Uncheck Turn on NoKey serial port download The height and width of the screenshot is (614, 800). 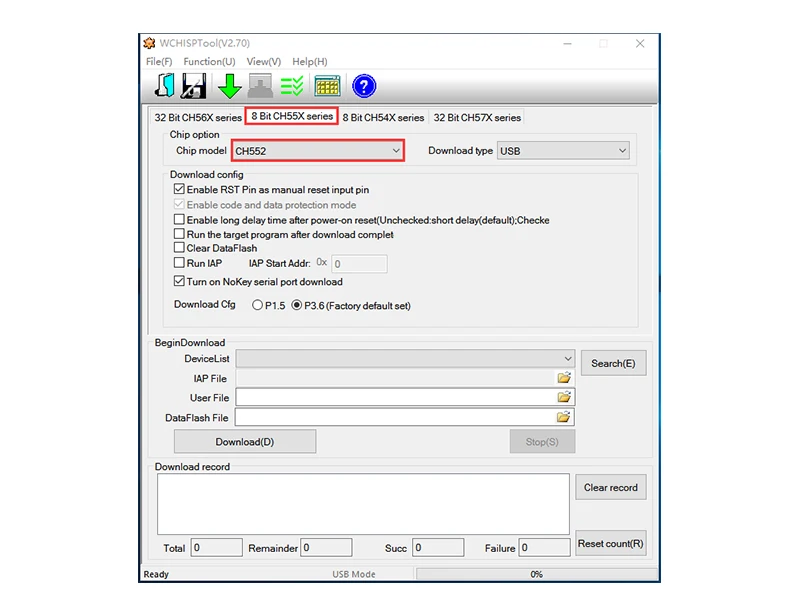[179, 281]
